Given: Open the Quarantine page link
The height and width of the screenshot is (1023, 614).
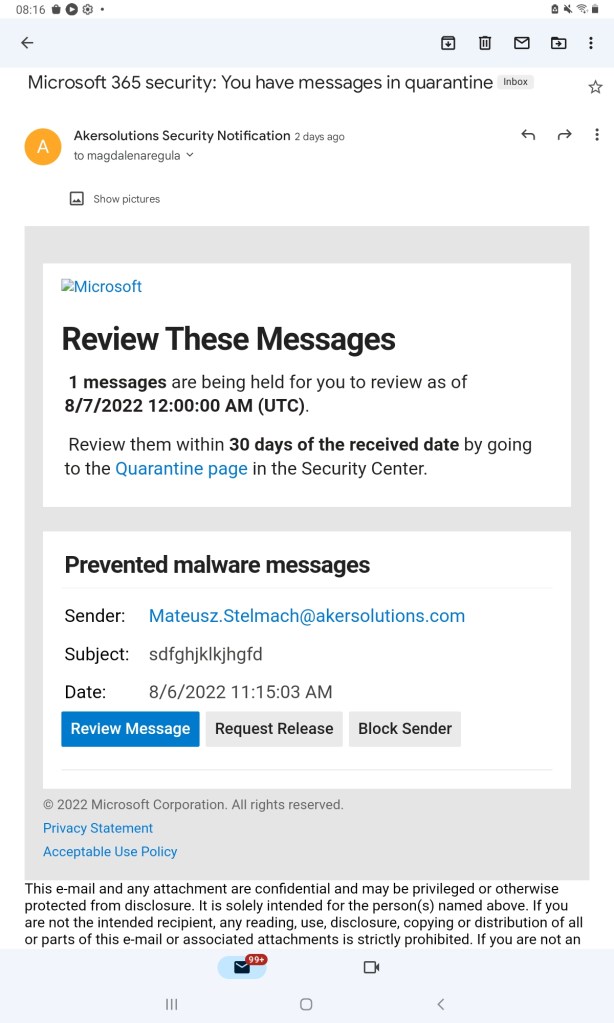Looking at the screenshot, I should click(181, 468).
